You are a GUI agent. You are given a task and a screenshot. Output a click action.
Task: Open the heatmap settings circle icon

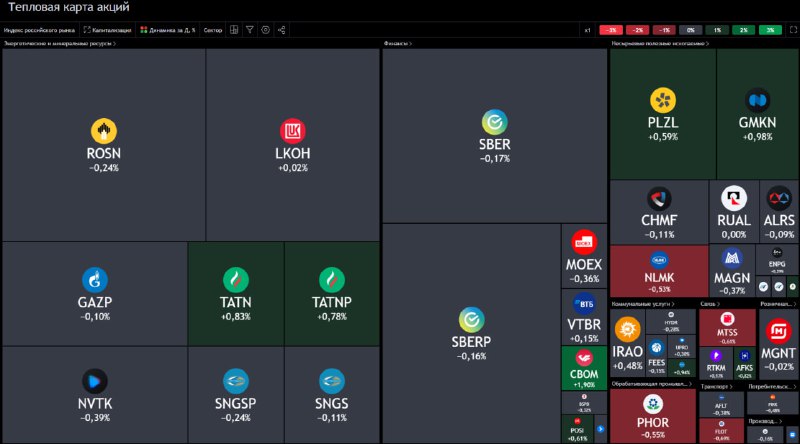(x=265, y=30)
